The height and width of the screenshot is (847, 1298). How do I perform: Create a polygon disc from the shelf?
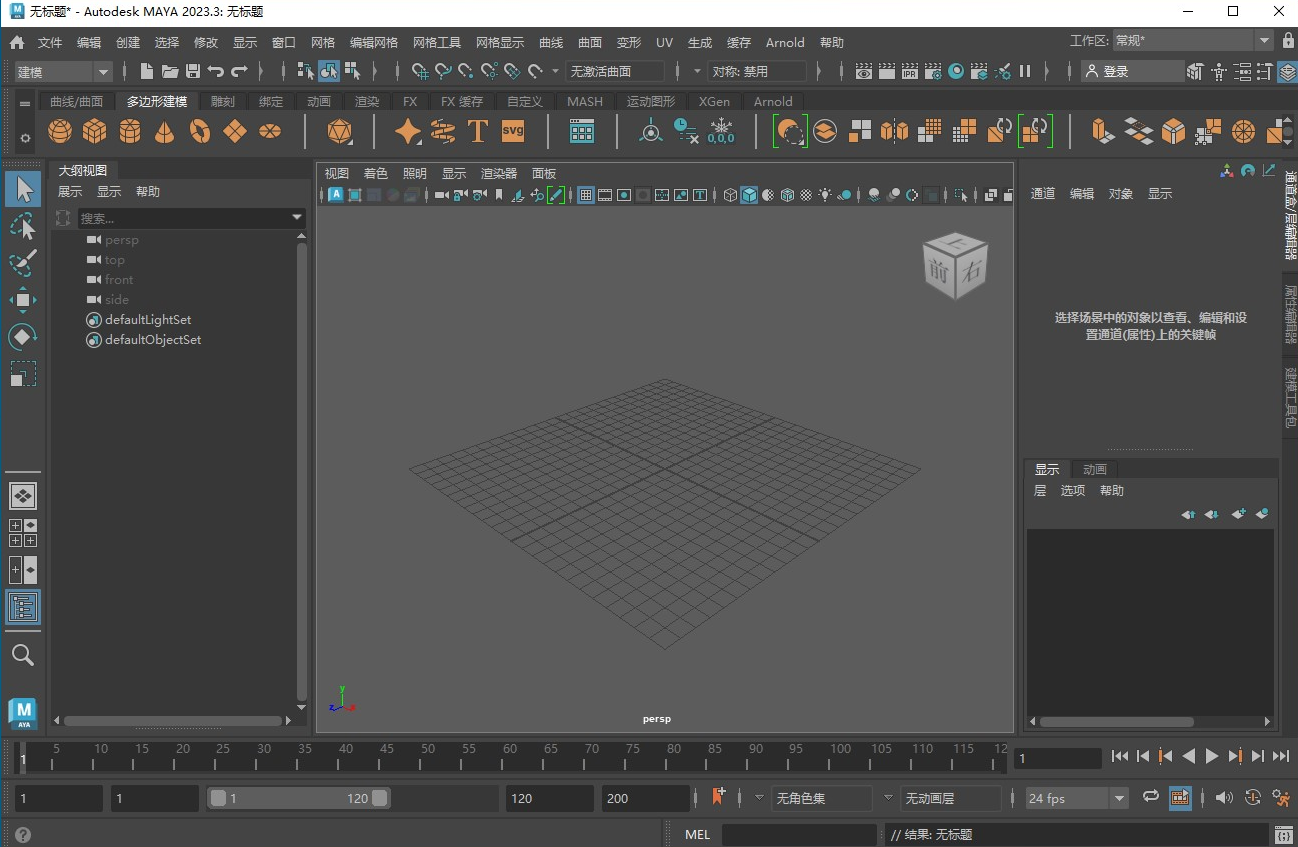coord(270,131)
